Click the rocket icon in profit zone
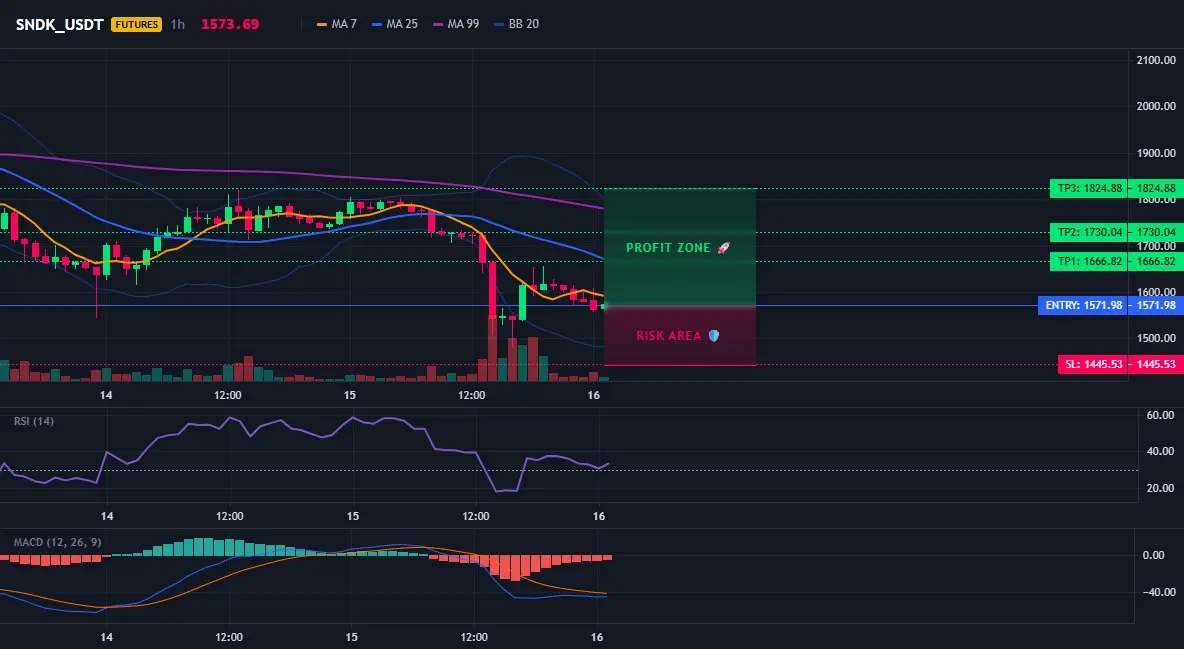The height and width of the screenshot is (649, 1184). (x=723, y=248)
